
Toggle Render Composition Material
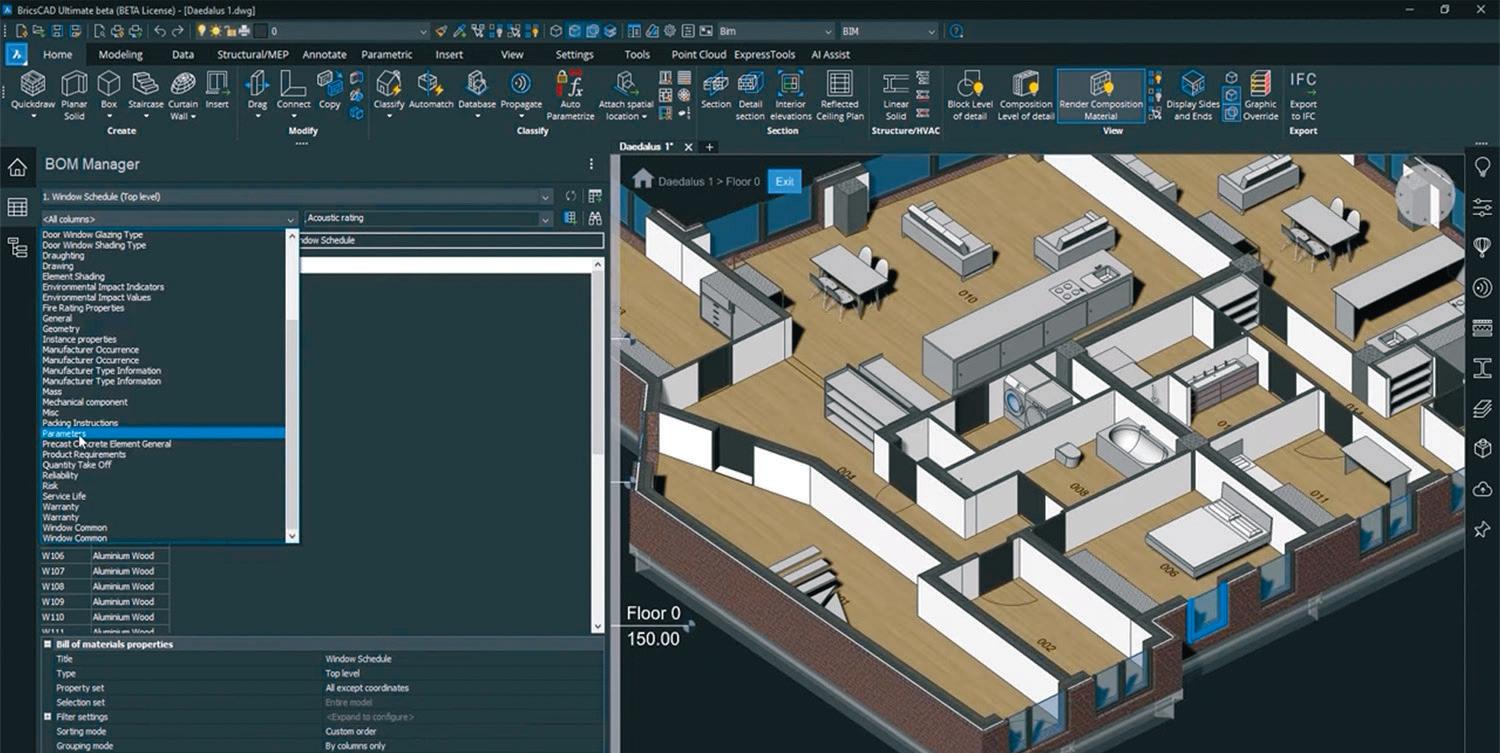(1101, 95)
